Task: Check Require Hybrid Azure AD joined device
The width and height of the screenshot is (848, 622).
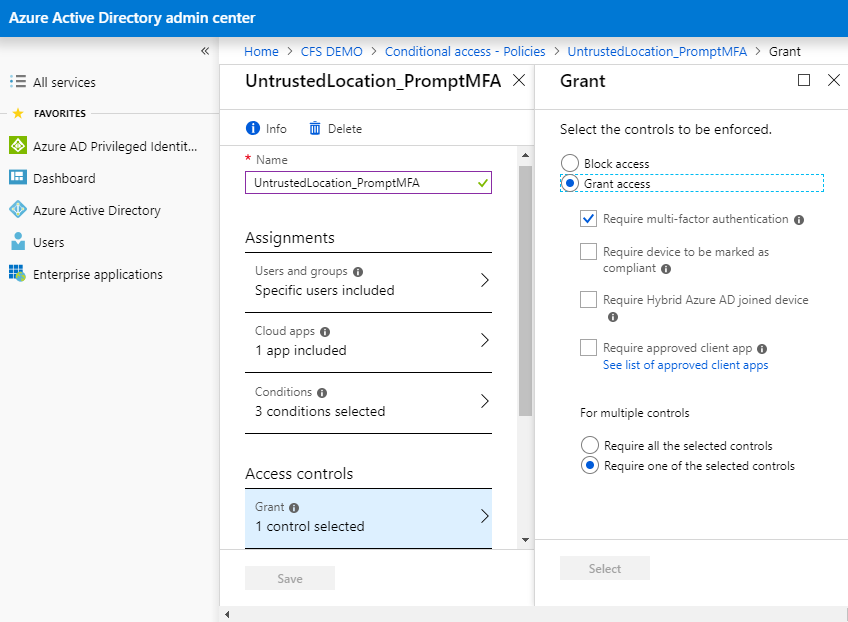Action: [x=588, y=299]
